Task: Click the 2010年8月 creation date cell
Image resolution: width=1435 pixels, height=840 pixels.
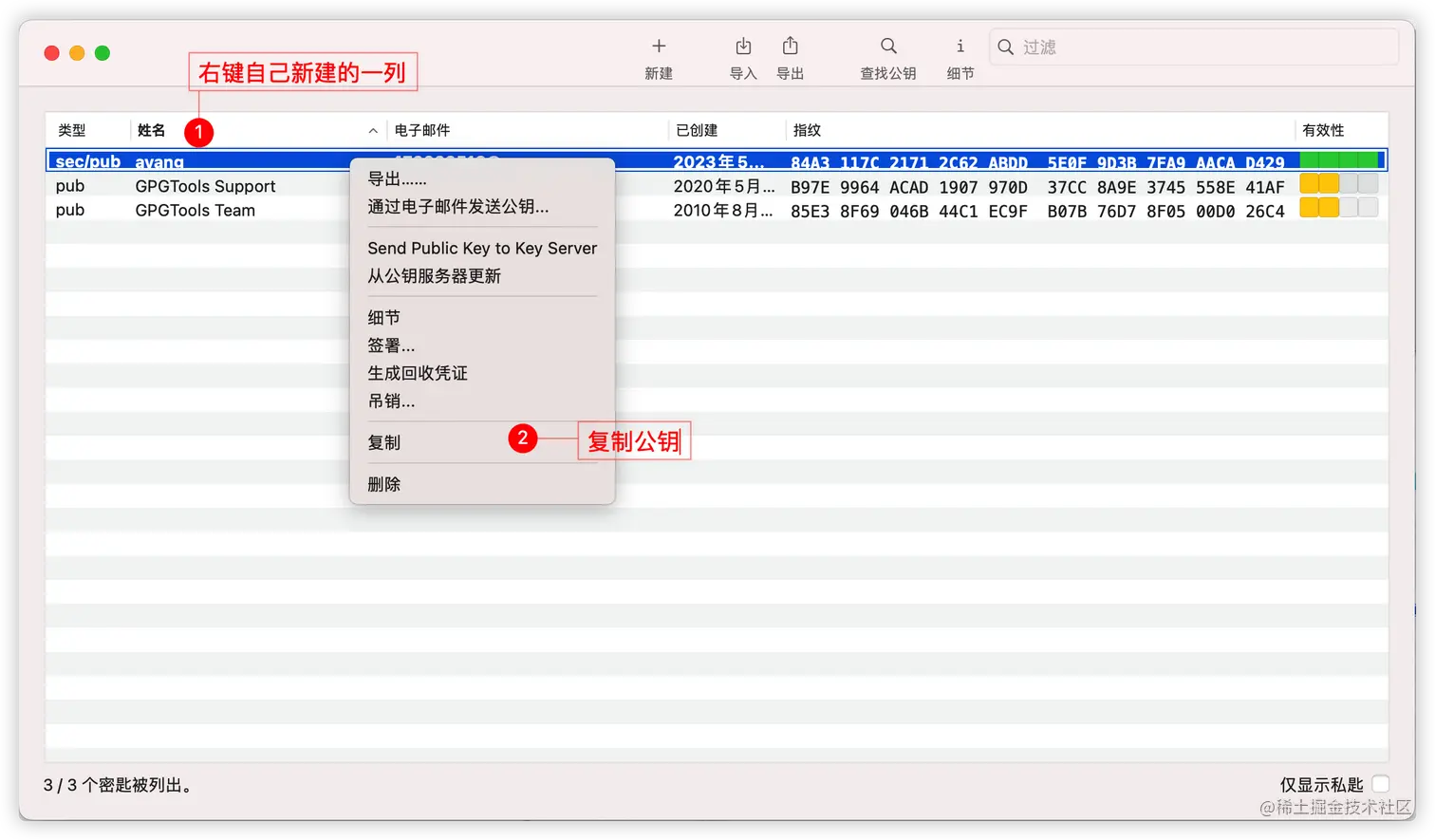Action: (x=723, y=210)
